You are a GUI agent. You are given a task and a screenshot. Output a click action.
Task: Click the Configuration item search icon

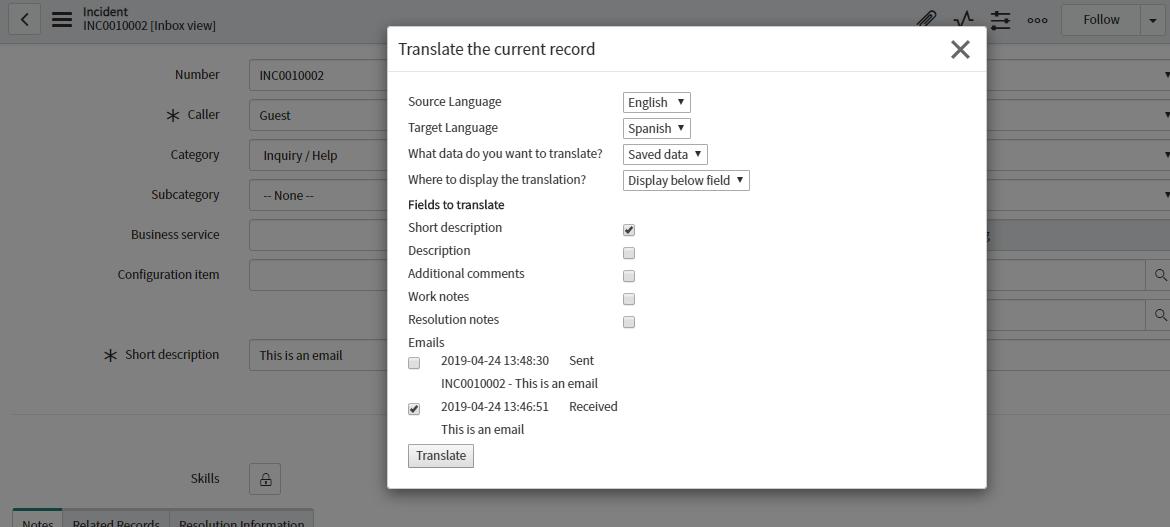[x=1160, y=275]
